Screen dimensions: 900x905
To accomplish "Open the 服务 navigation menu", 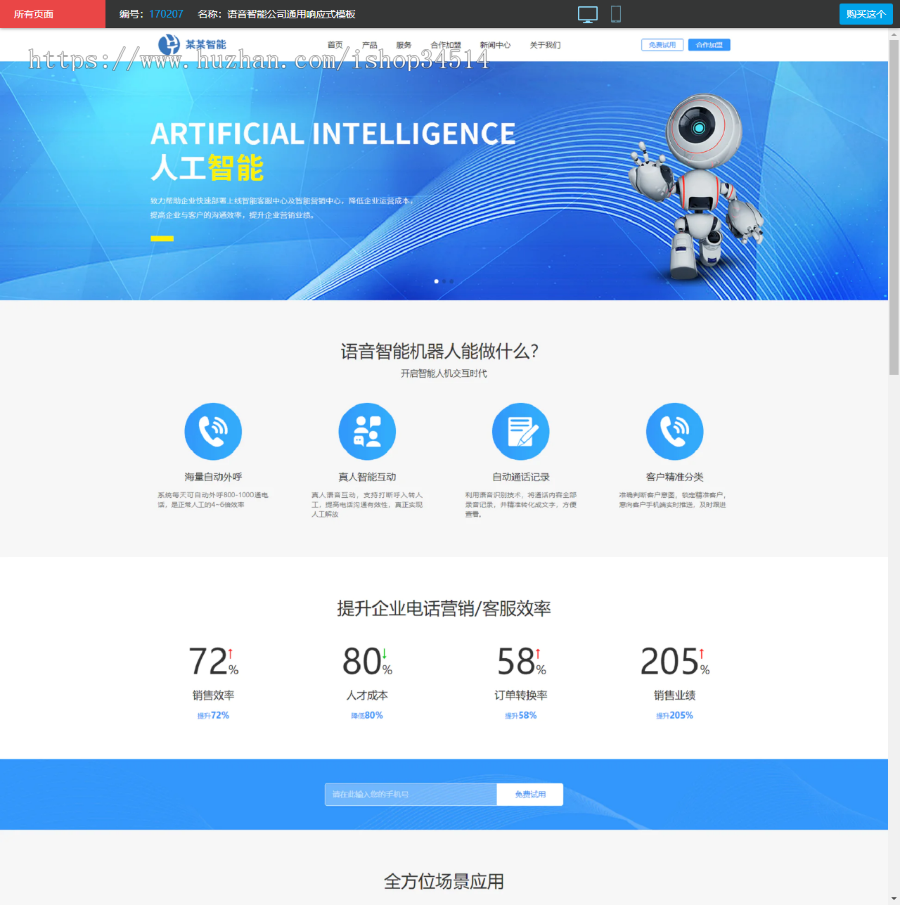I will (x=404, y=44).
